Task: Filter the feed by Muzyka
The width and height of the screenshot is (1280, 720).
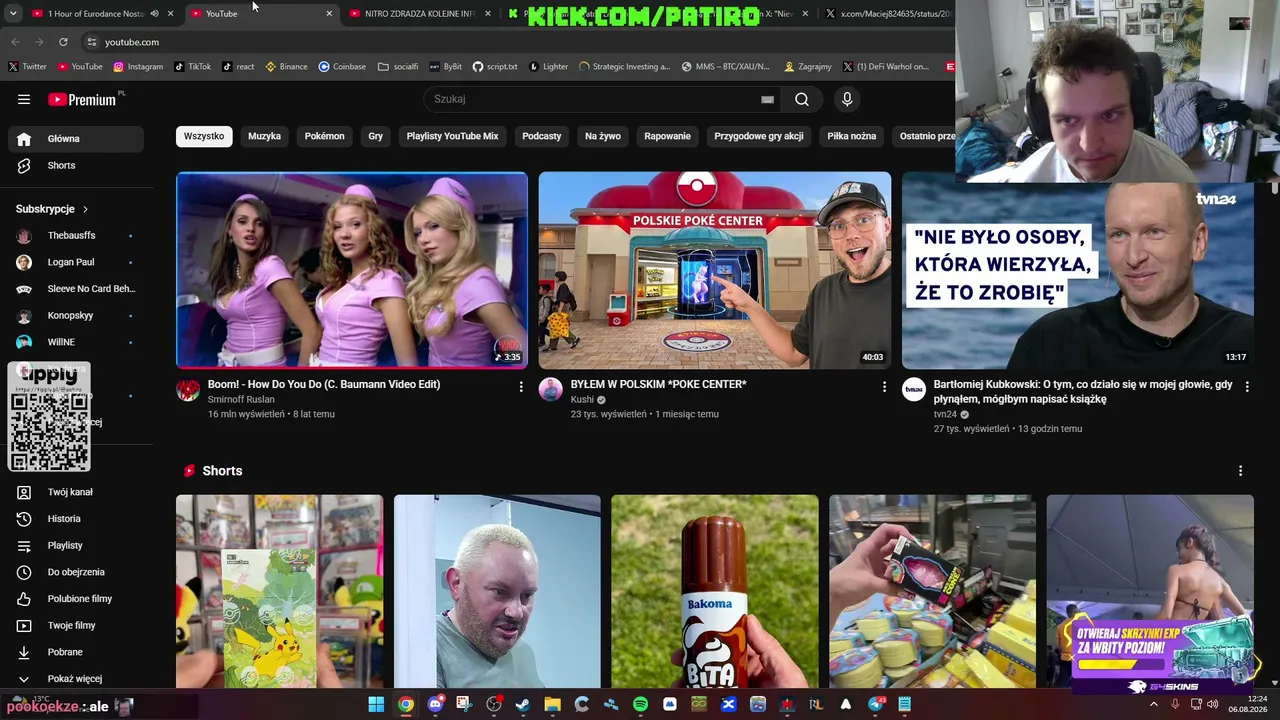Action: [265, 136]
